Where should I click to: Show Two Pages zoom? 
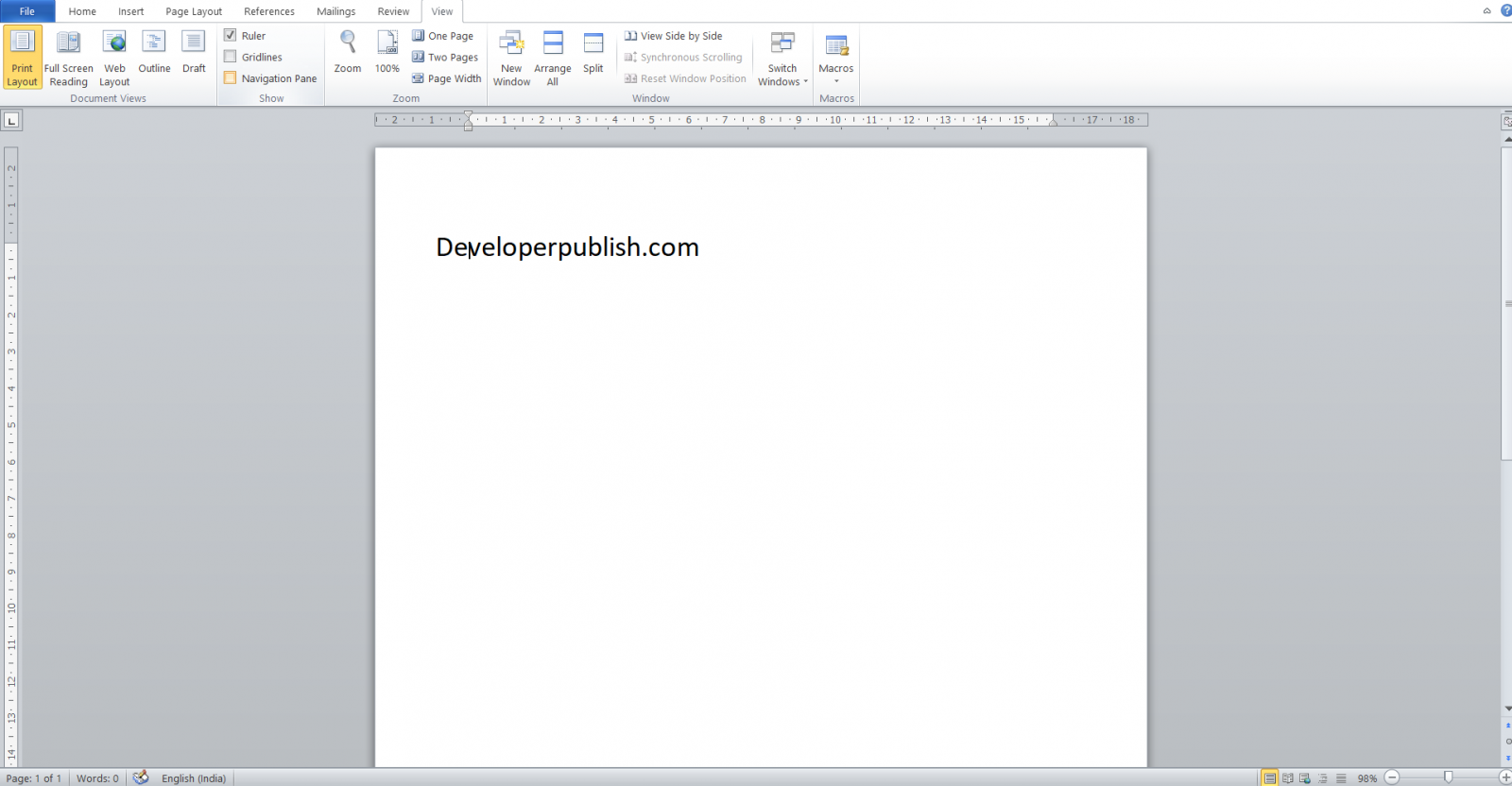point(445,57)
